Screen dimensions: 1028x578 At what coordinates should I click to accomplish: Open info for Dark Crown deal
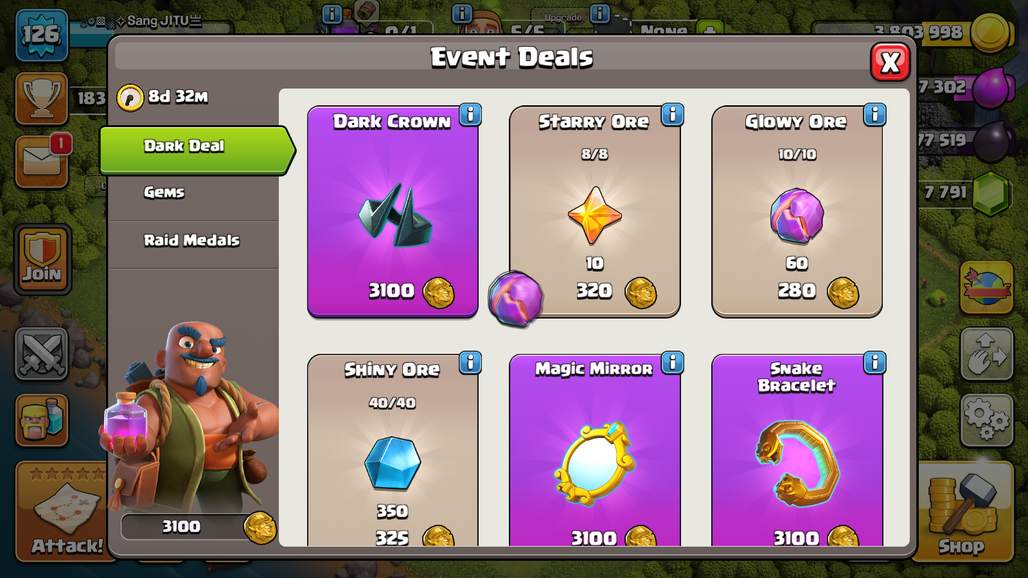(470, 115)
